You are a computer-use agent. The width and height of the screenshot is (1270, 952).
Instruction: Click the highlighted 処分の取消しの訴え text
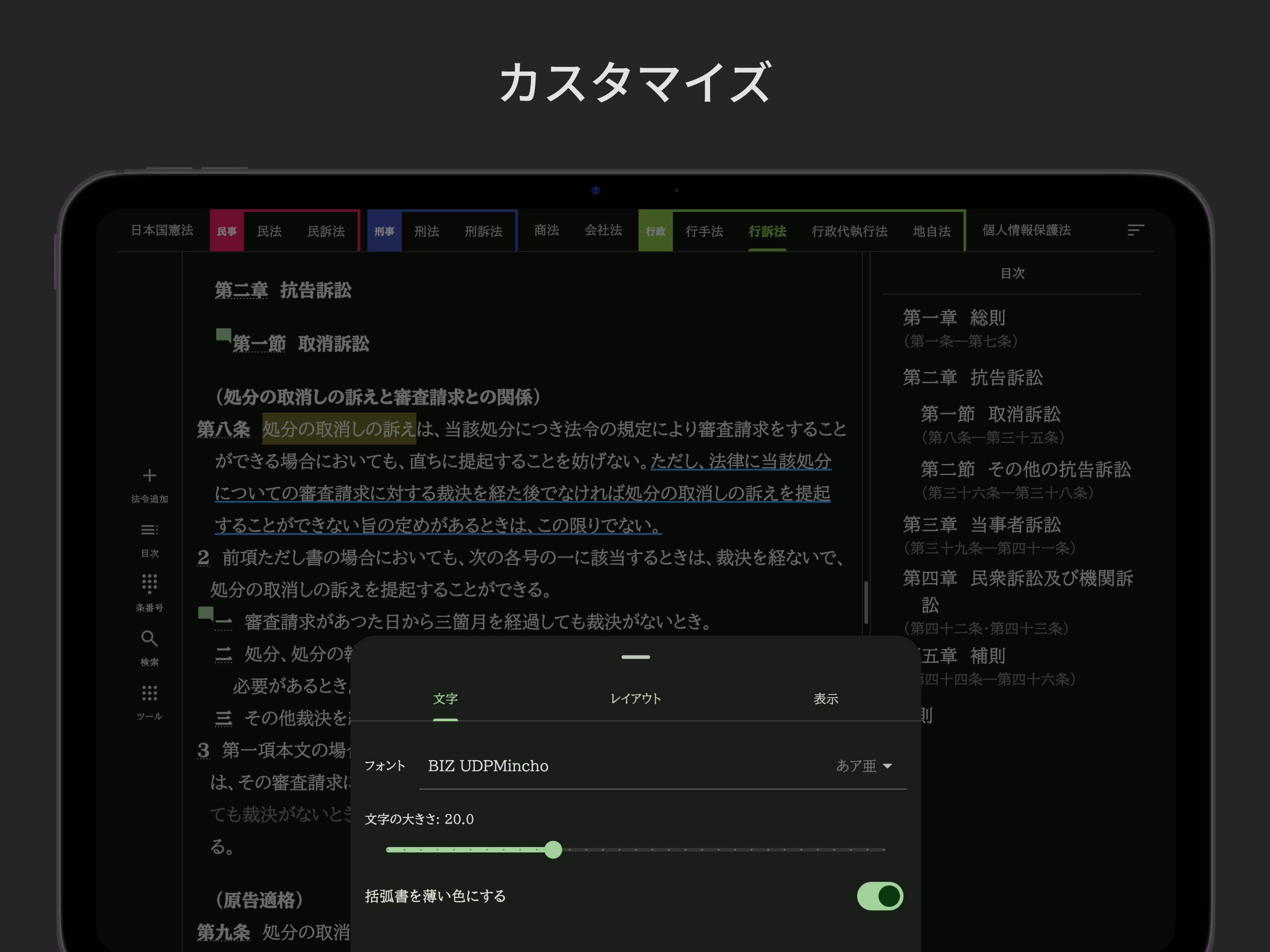[x=339, y=429]
